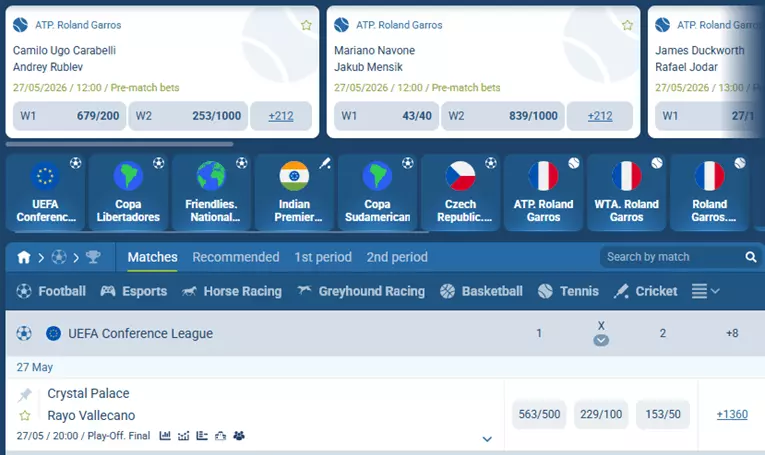Favorite Crystal Palace vs Rayo Vallecano star
This screenshot has width=765, height=455.
pos(24,415)
